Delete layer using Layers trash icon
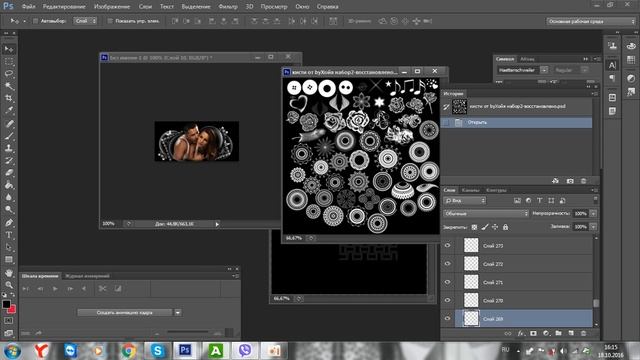Viewport: 640px width, 360px height. [x=584, y=333]
